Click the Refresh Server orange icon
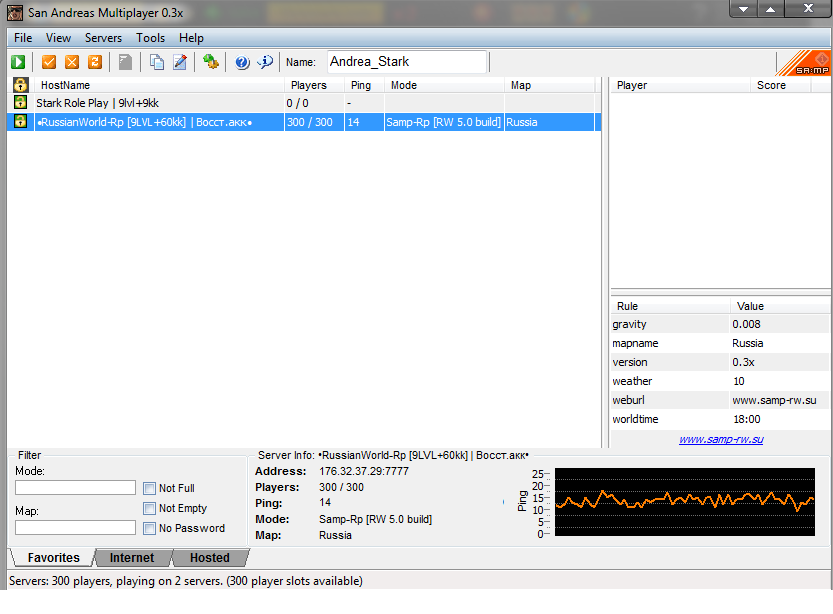The width and height of the screenshot is (833, 614). pos(95,62)
